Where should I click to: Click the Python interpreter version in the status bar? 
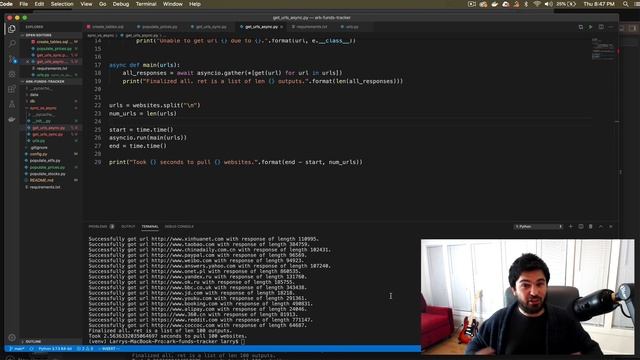coord(55,349)
